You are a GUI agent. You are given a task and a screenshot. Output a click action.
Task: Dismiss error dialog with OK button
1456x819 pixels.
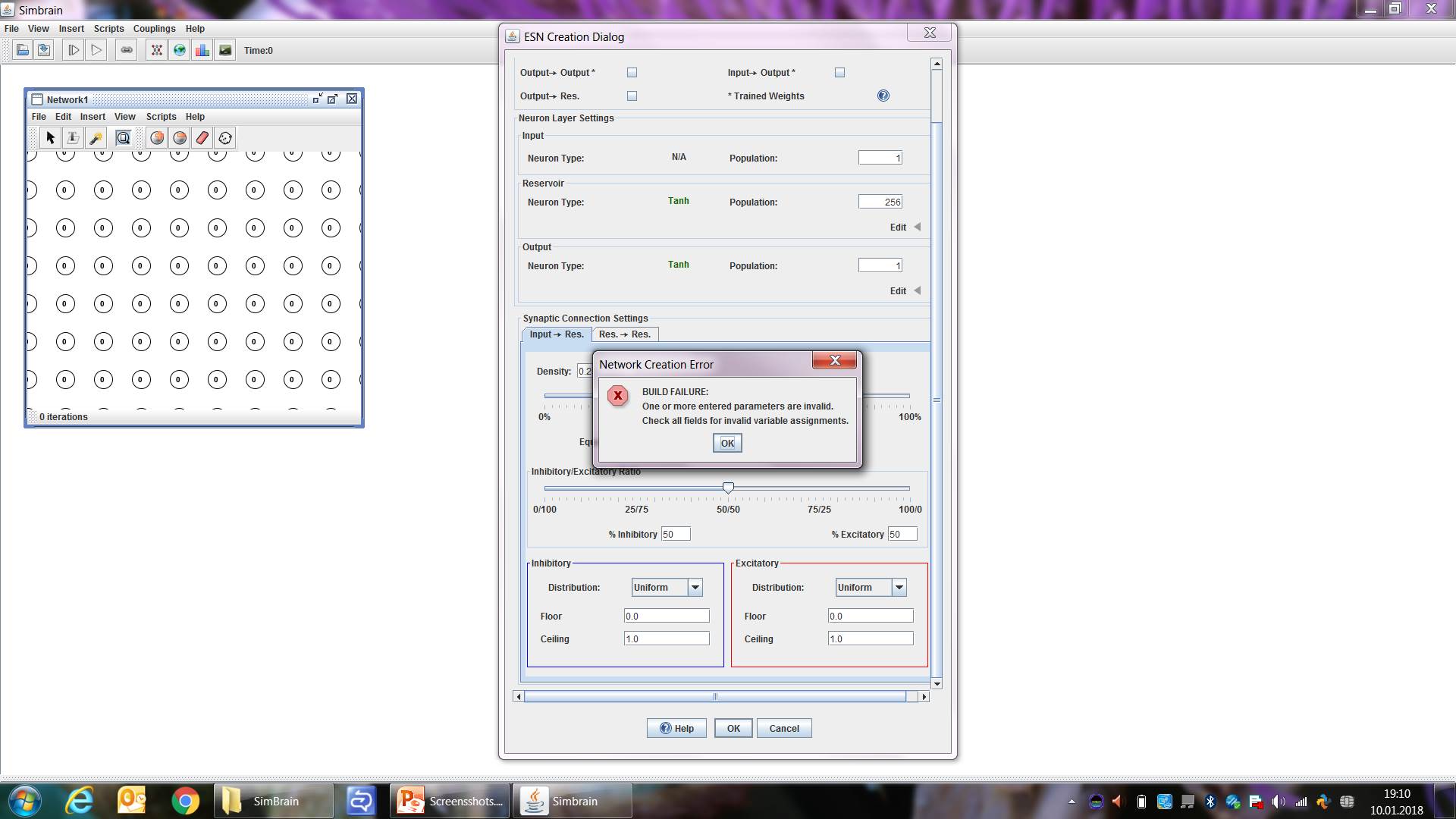pyautogui.click(x=726, y=443)
